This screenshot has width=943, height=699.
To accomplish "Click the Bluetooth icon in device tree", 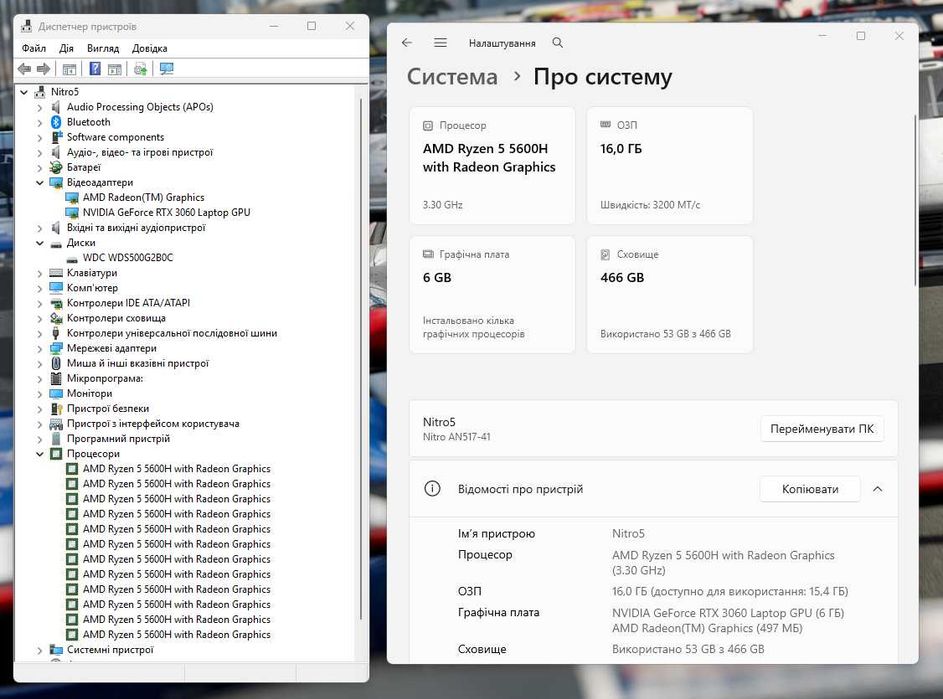I will (x=56, y=122).
